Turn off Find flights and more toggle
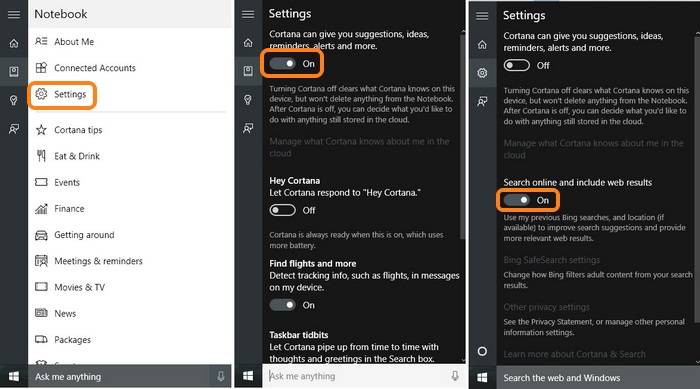The height and width of the screenshot is (389, 700). pos(282,305)
